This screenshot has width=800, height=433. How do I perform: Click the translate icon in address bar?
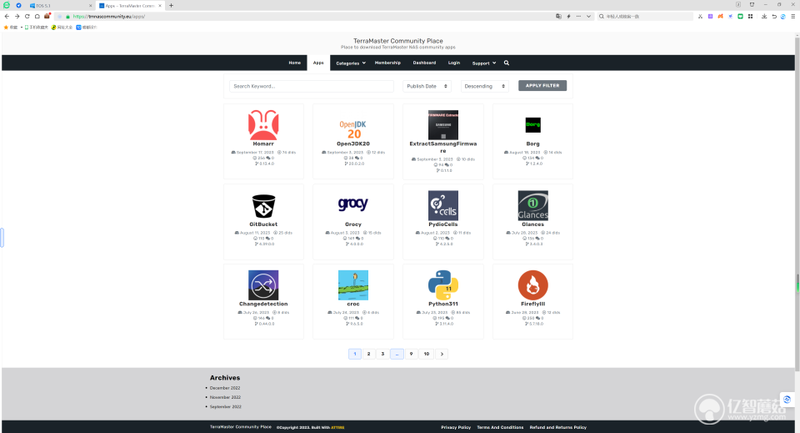pyautogui.click(x=559, y=16)
